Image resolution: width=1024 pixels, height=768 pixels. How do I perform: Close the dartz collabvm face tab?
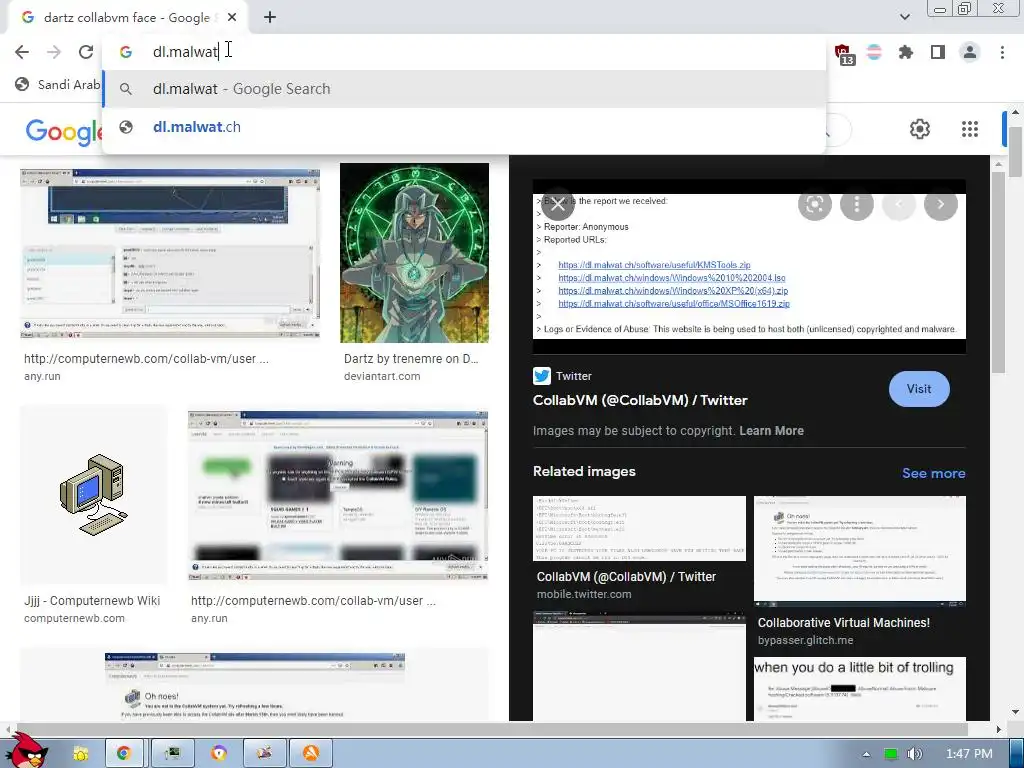pyautogui.click(x=232, y=18)
